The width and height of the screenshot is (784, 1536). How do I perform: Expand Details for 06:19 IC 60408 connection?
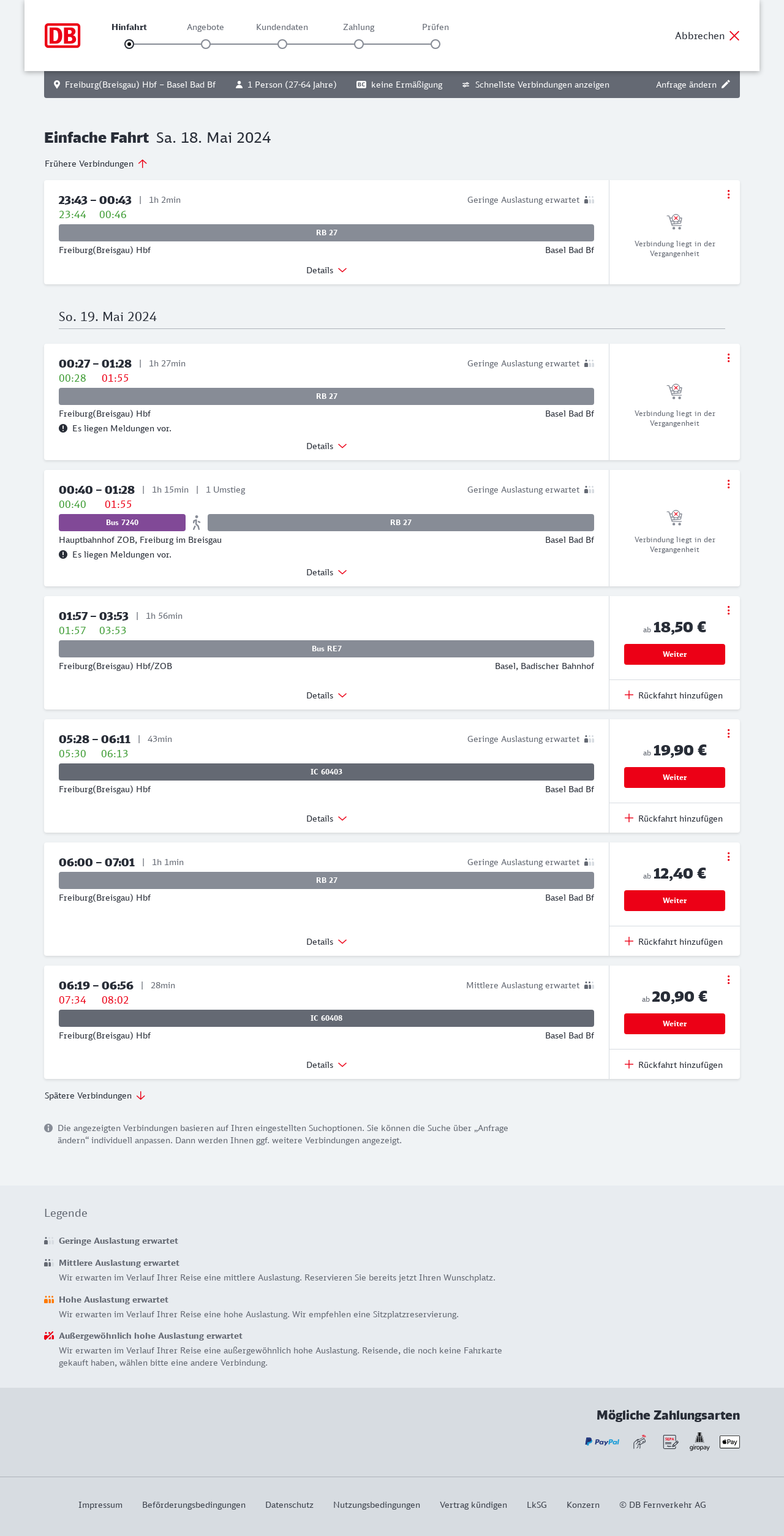tap(326, 1065)
